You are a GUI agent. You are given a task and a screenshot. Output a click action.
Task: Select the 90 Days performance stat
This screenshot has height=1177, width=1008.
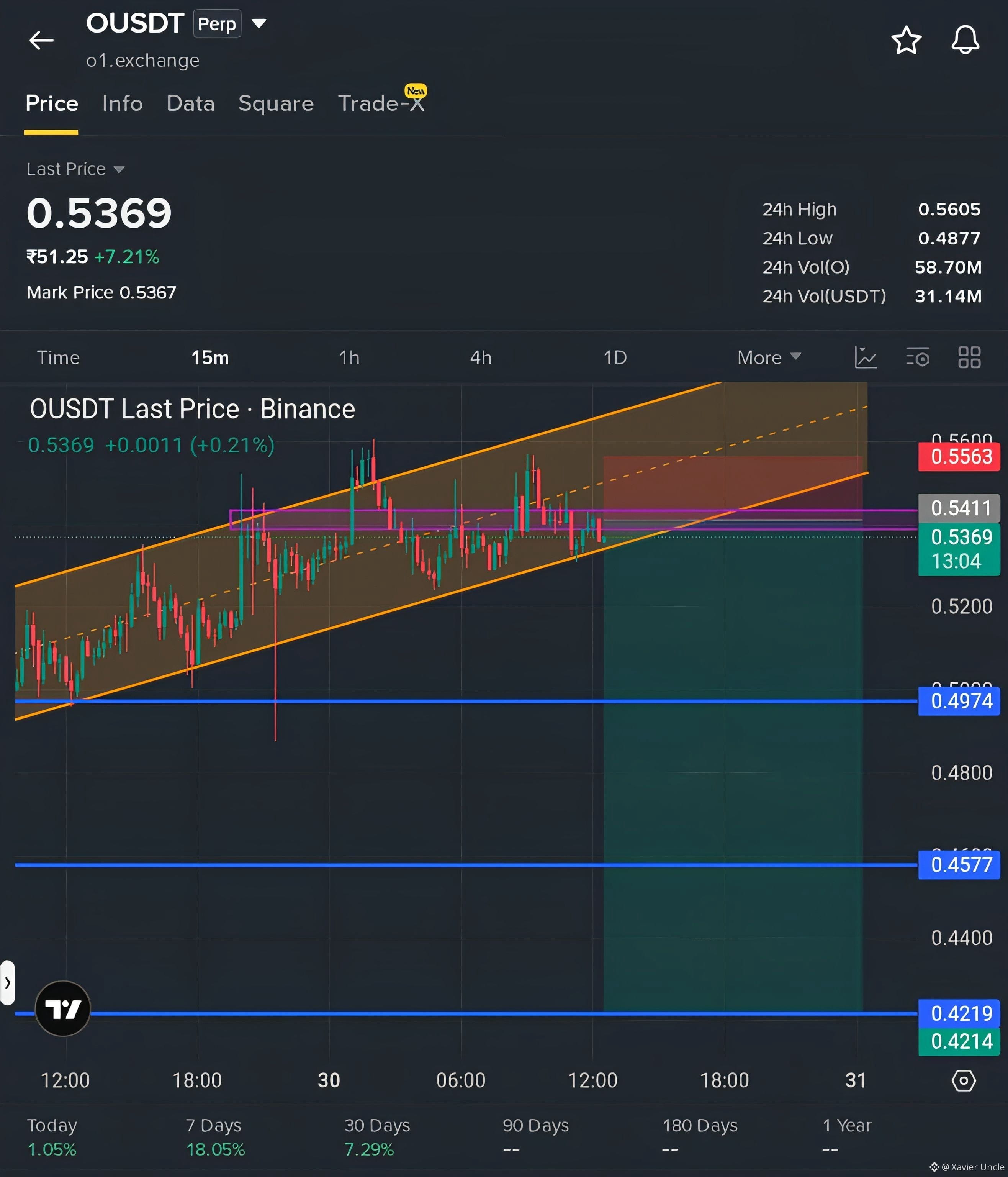(x=535, y=1137)
